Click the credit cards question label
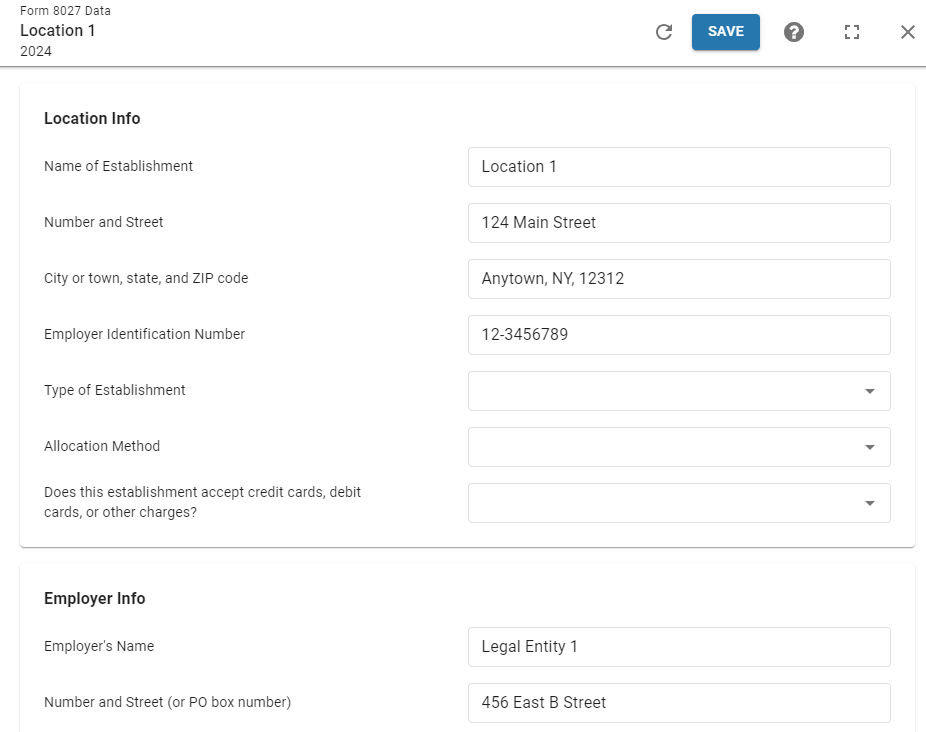926x732 pixels. click(203, 502)
